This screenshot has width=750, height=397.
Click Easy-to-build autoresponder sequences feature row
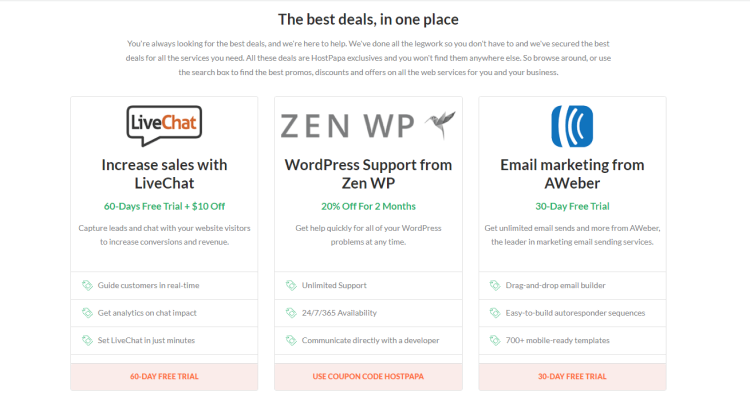[x=572, y=313]
